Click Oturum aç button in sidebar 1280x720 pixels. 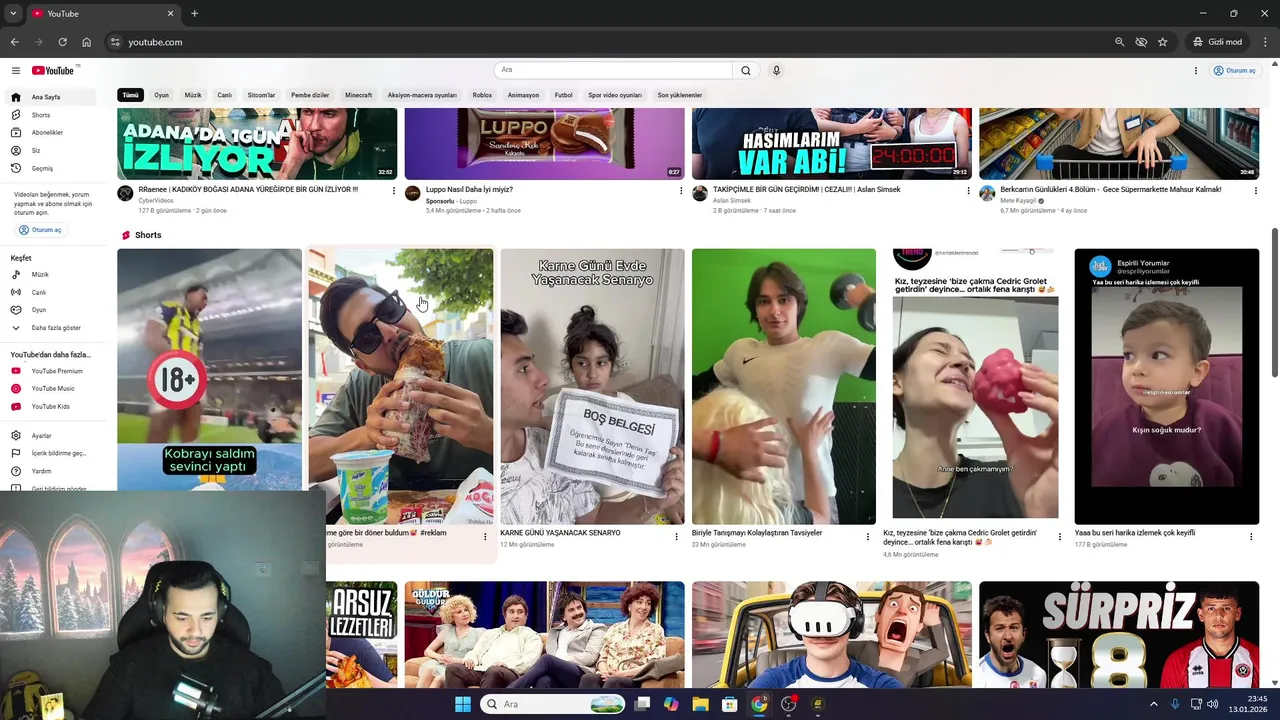click(40, 230)
